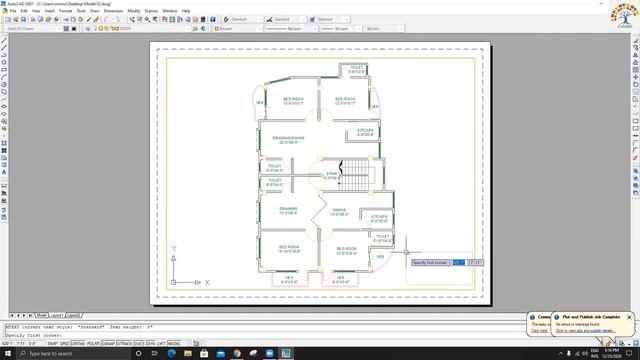640x360 pixels.
Task: Toggle LWT lineweight display in status bar
Action: click(161, 344)
